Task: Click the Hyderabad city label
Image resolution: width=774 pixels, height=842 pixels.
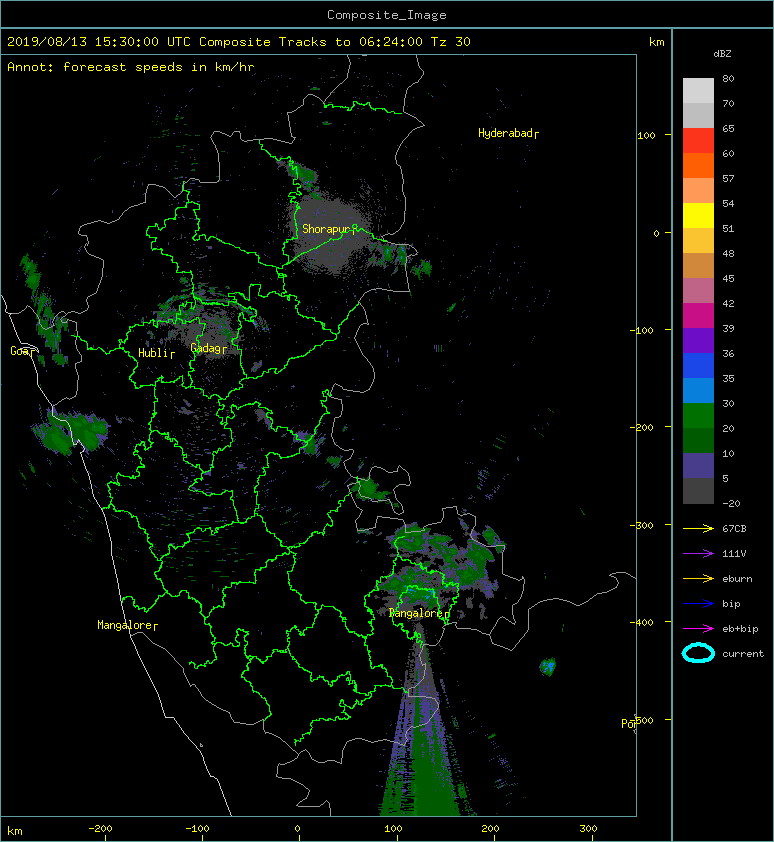Action: (508, 133)
